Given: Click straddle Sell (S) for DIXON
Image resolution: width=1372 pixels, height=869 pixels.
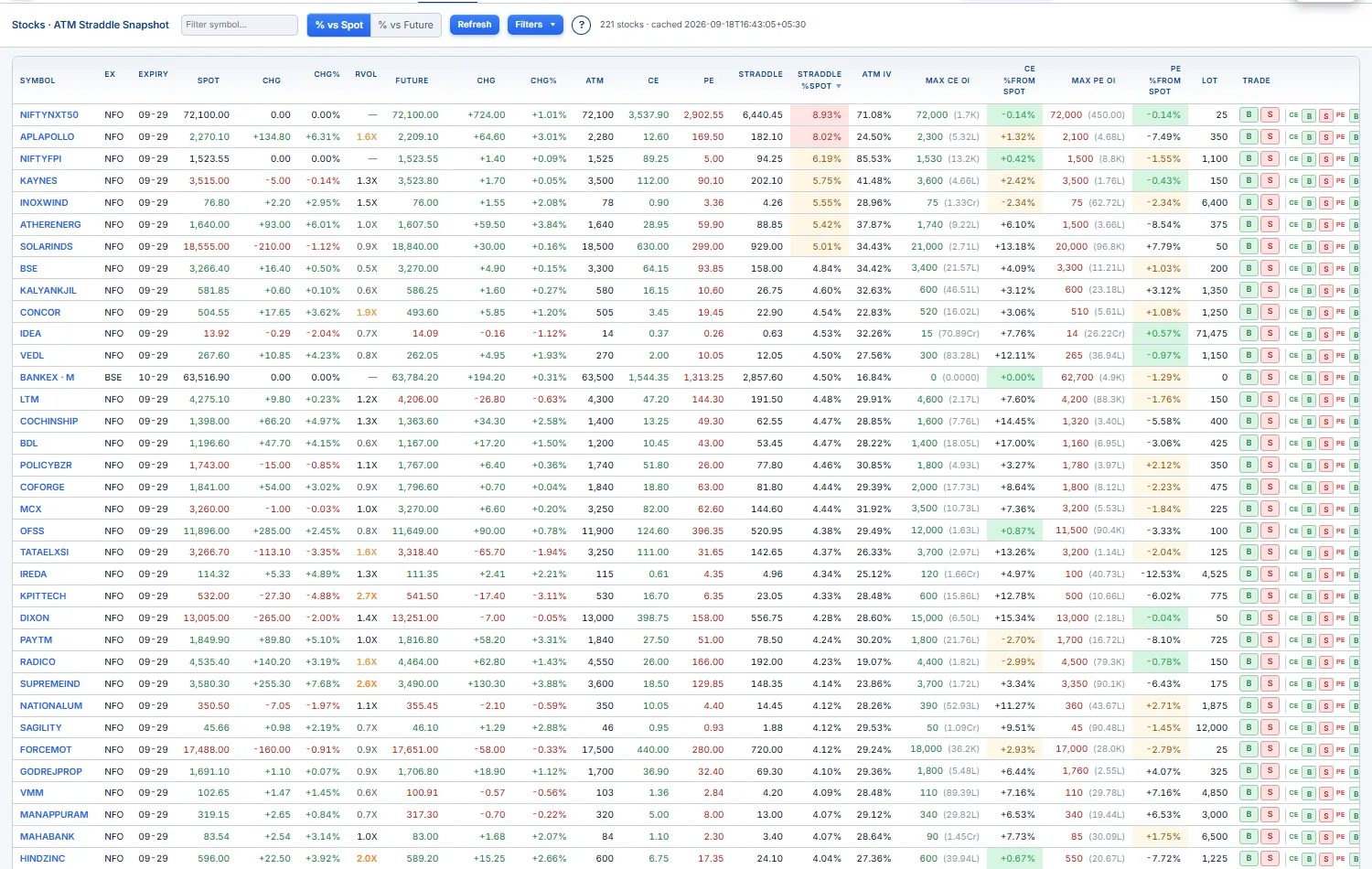Looking at the screenshot, I should coord(1270,617).
